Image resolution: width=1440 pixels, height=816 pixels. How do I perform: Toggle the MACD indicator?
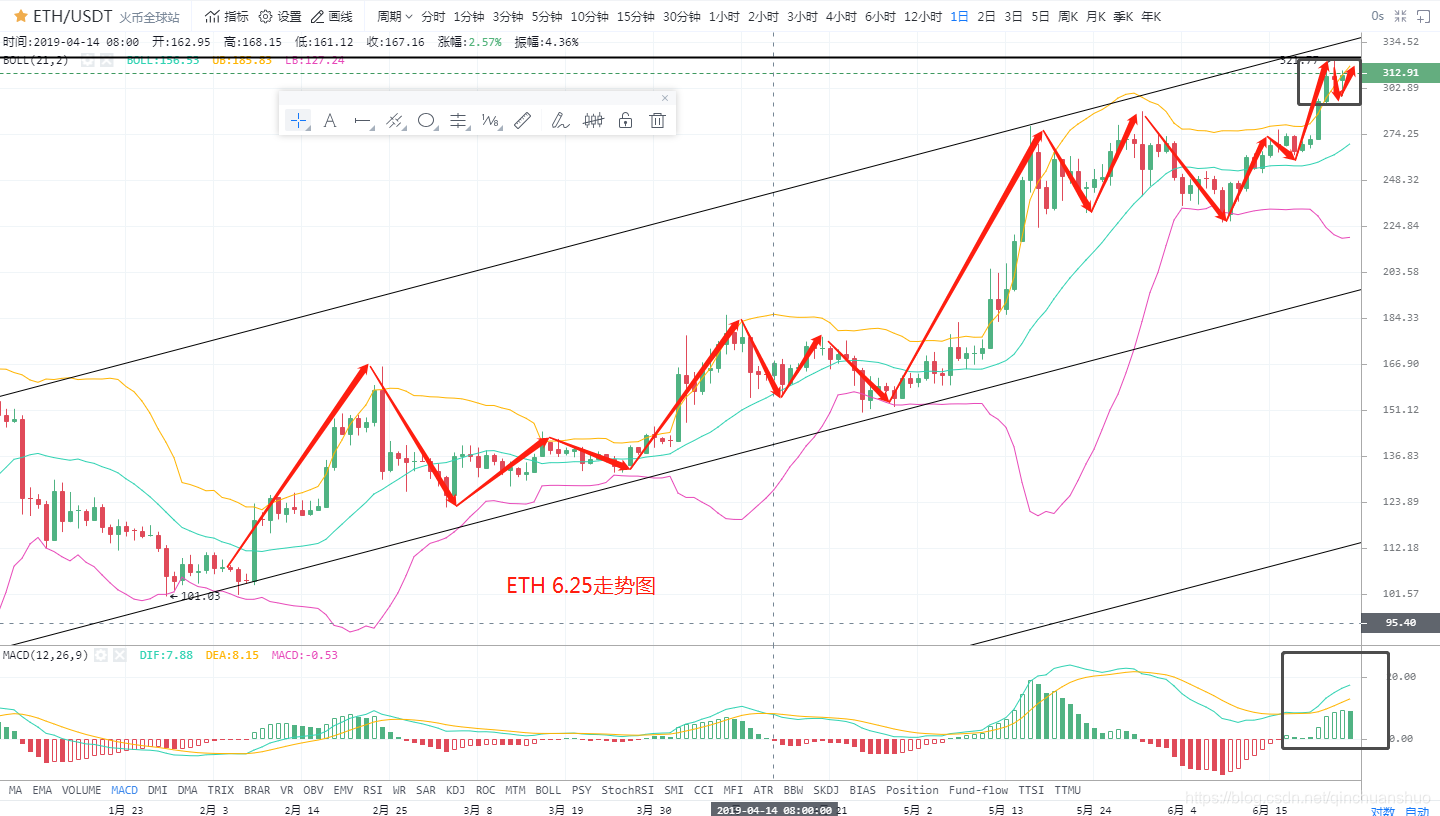point(125,790)
